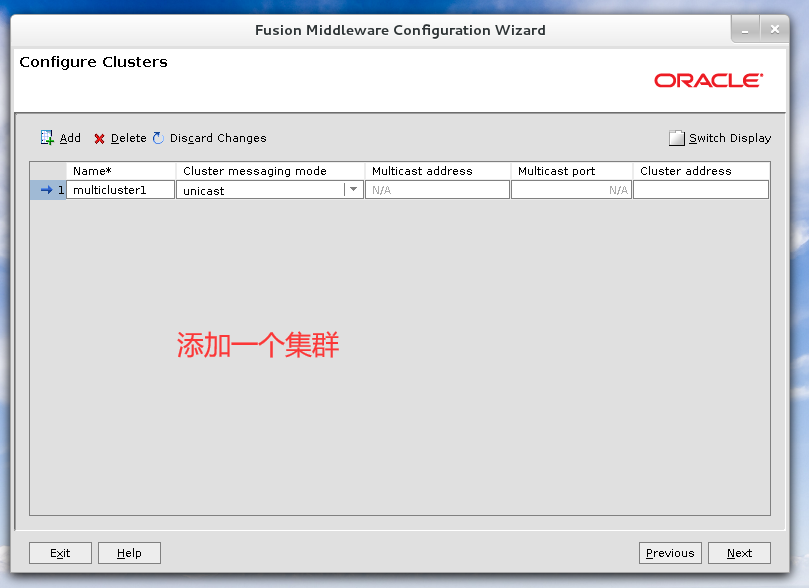
Task: Click the Multicast port column header
Action: point(572,171)
